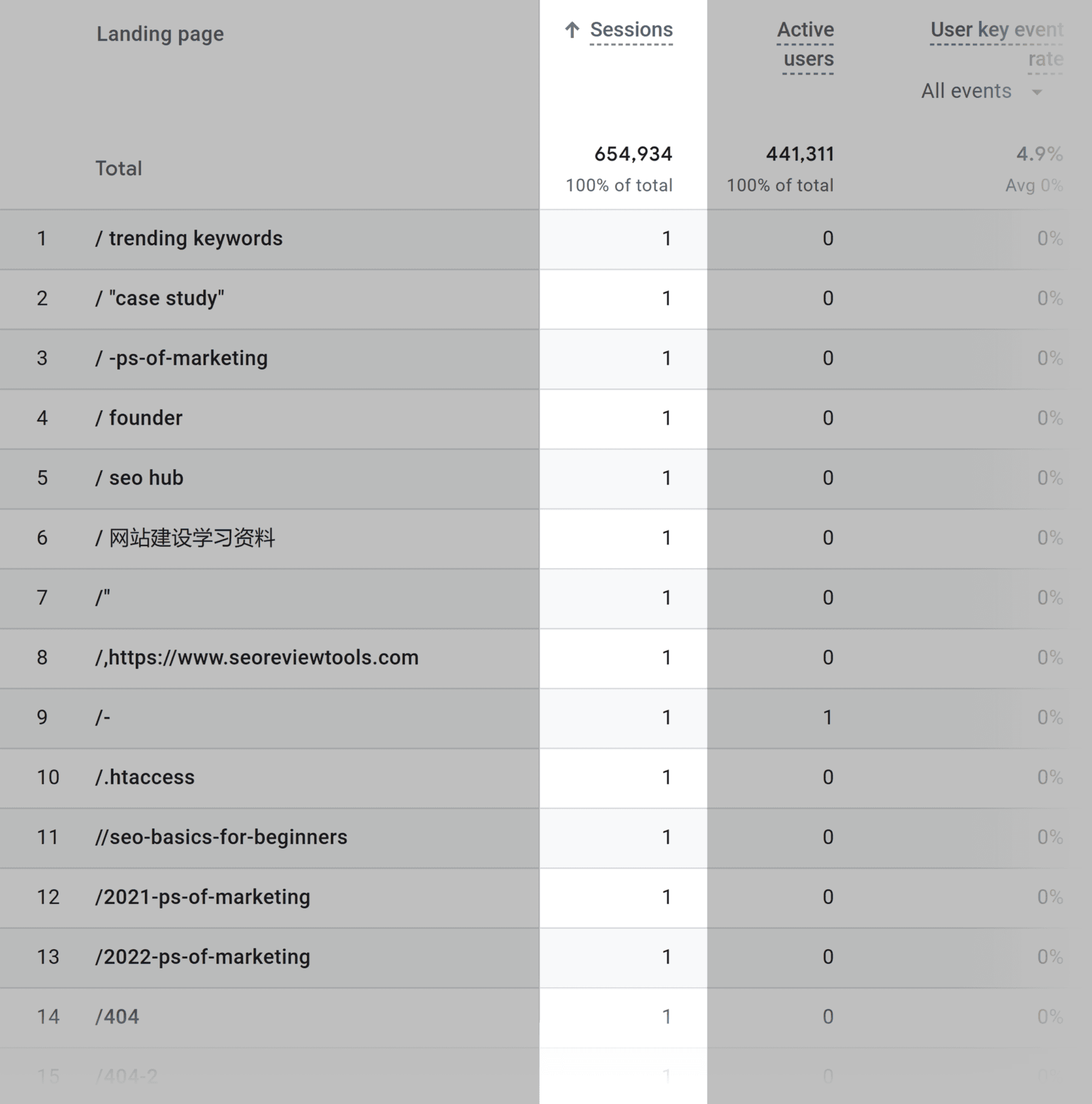
Task: Click the User key event rate header
Action: (x=995, y=44)
